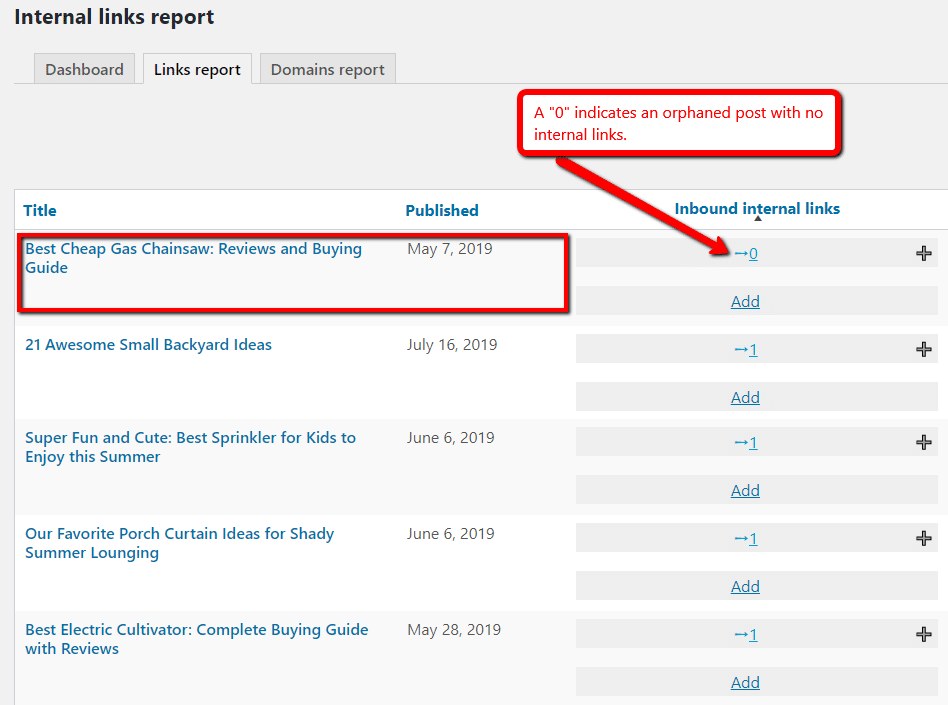Sort by Inbound internal links column header
The image size is (948, 705).
click(757, 209)
